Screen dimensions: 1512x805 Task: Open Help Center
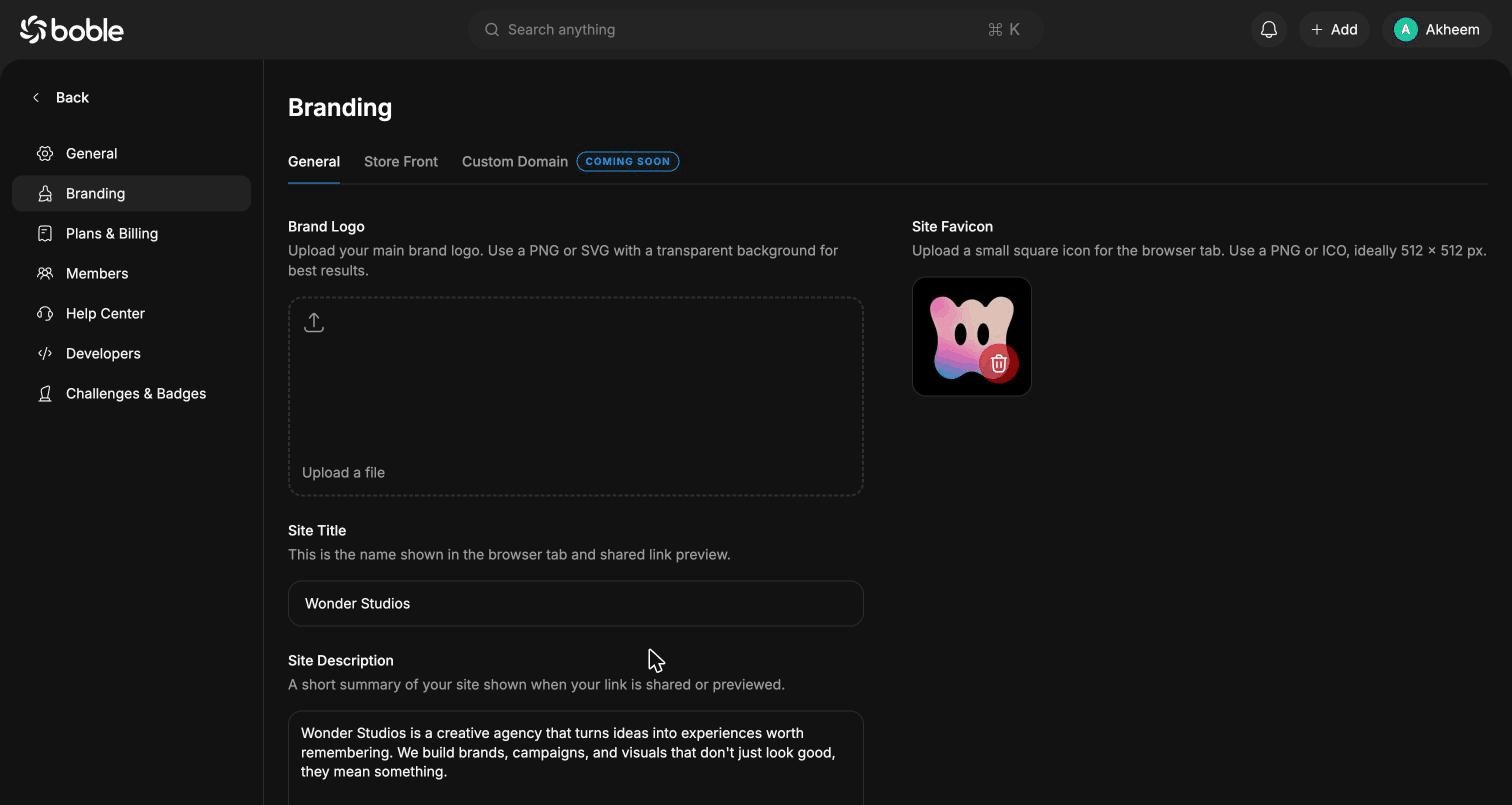131,313
